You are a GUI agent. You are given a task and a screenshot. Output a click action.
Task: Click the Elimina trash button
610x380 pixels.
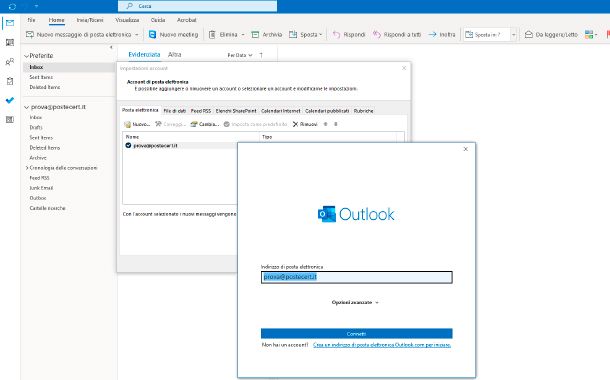(223, 35)
